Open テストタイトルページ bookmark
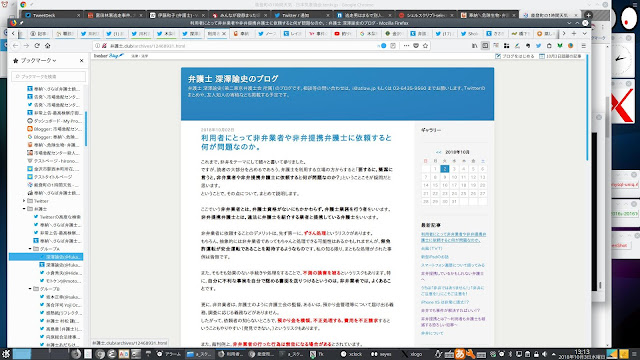Screen dimensions: 640x360 50,177
